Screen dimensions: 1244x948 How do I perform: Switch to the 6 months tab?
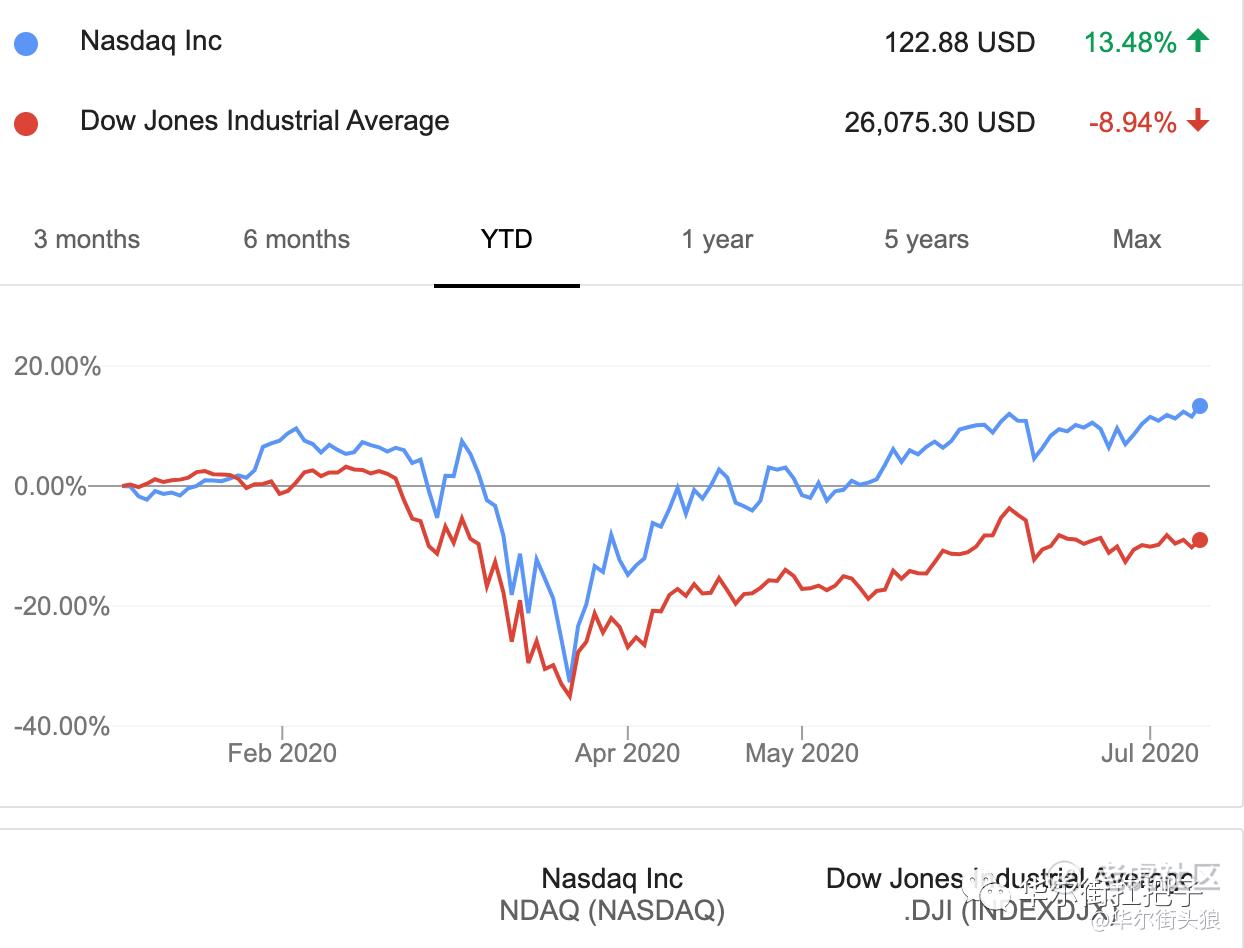tap(297, 240)
